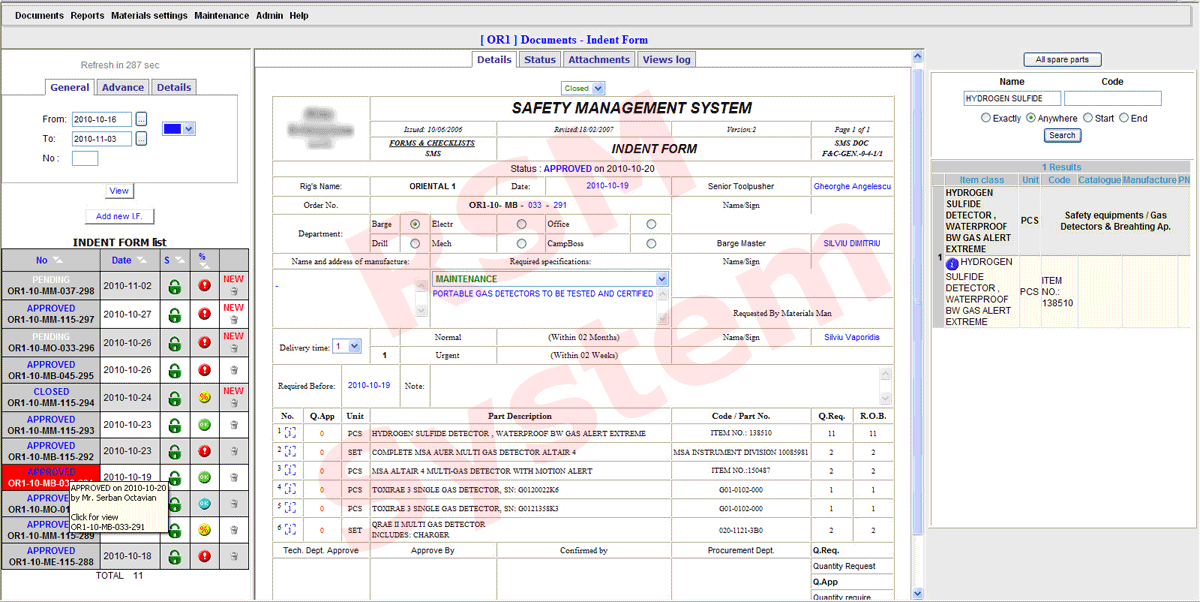
Task: Open SILVIU DIMITRIU barge master link
Action: (x=852, y=244)
